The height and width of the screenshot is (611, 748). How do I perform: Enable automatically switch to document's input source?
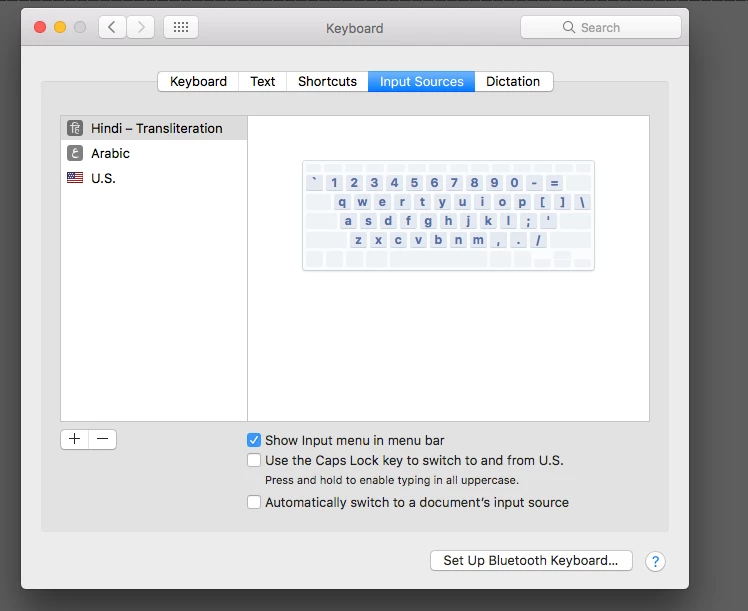point(254,502)
